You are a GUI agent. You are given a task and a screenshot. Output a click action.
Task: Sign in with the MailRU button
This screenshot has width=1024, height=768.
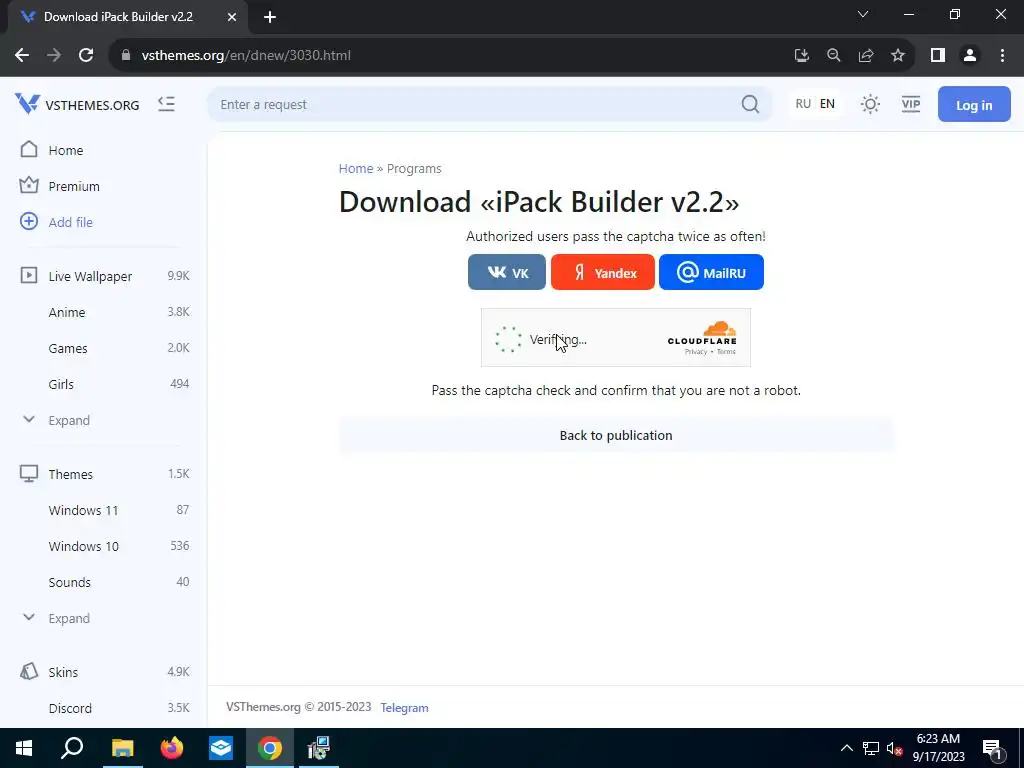[711, 272]
